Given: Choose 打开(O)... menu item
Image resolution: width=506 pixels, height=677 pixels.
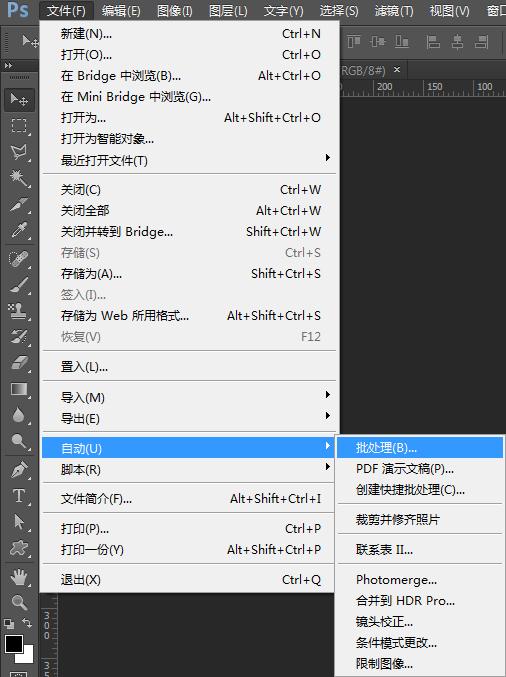Looking at the screenshot, I should point(189,55).
